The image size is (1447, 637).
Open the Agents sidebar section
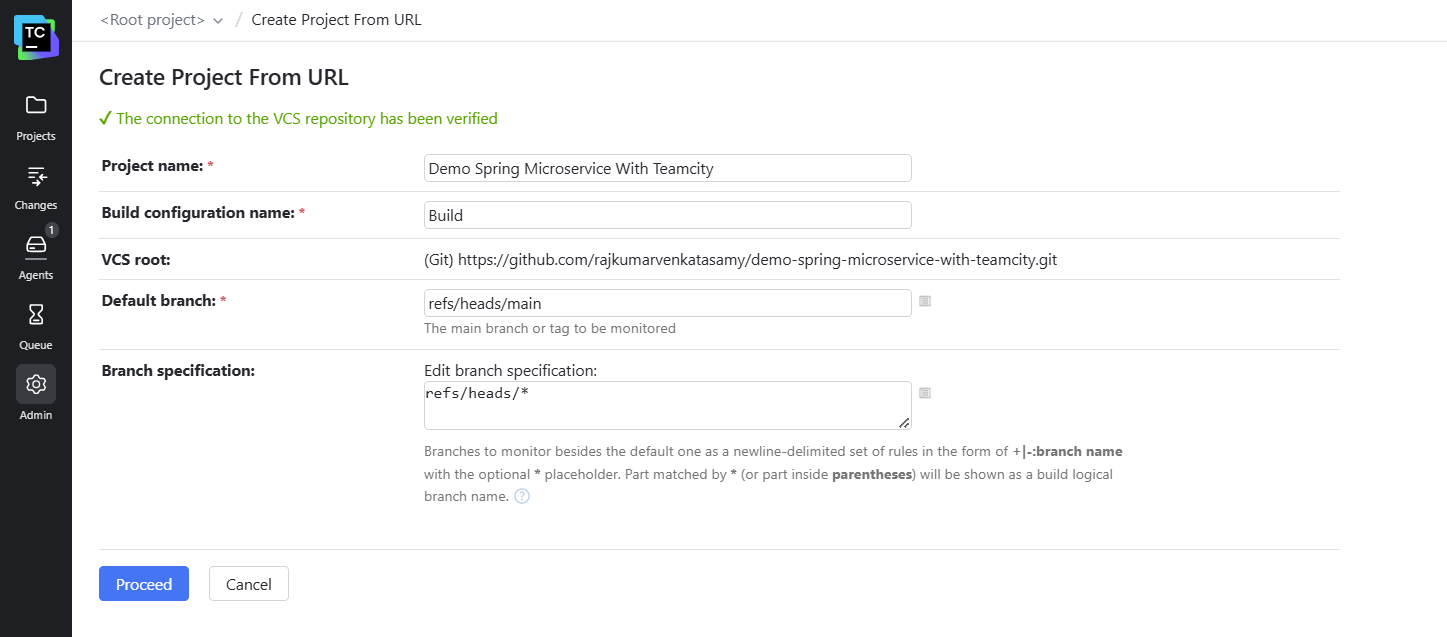pyautogui.click(x=36, y=257)
